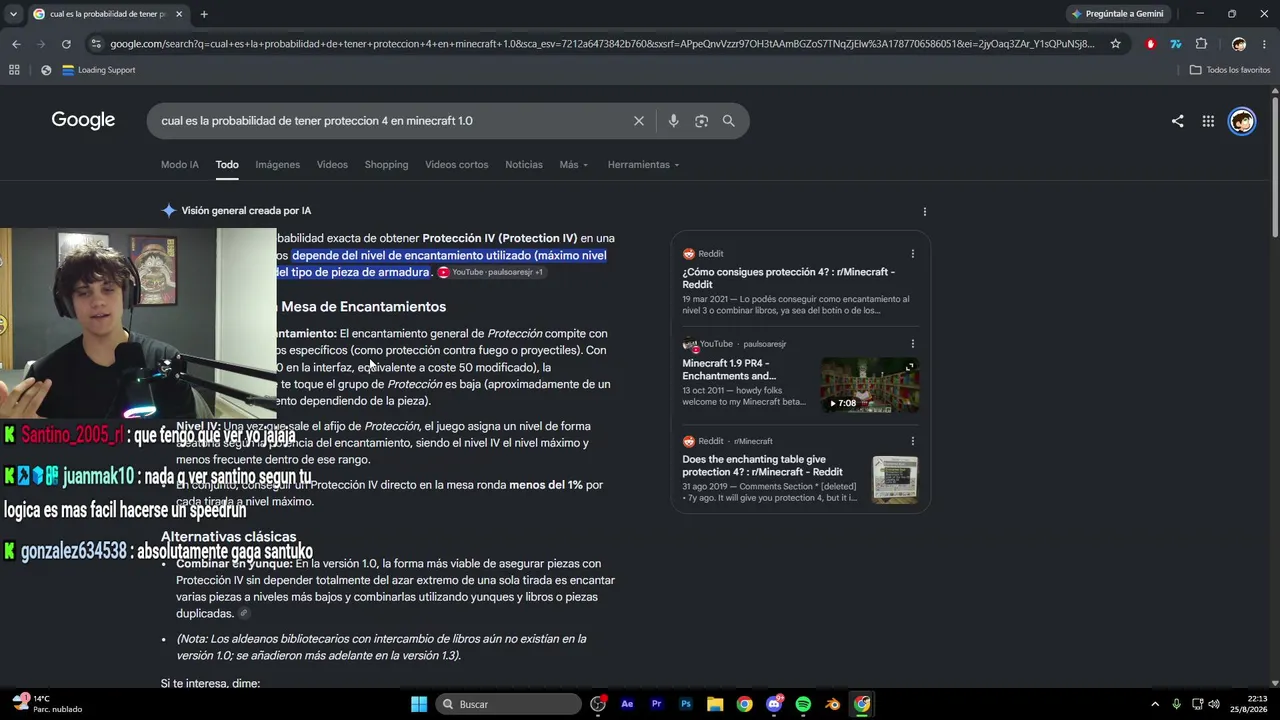Open the Windows Start menu

[419, 704]
